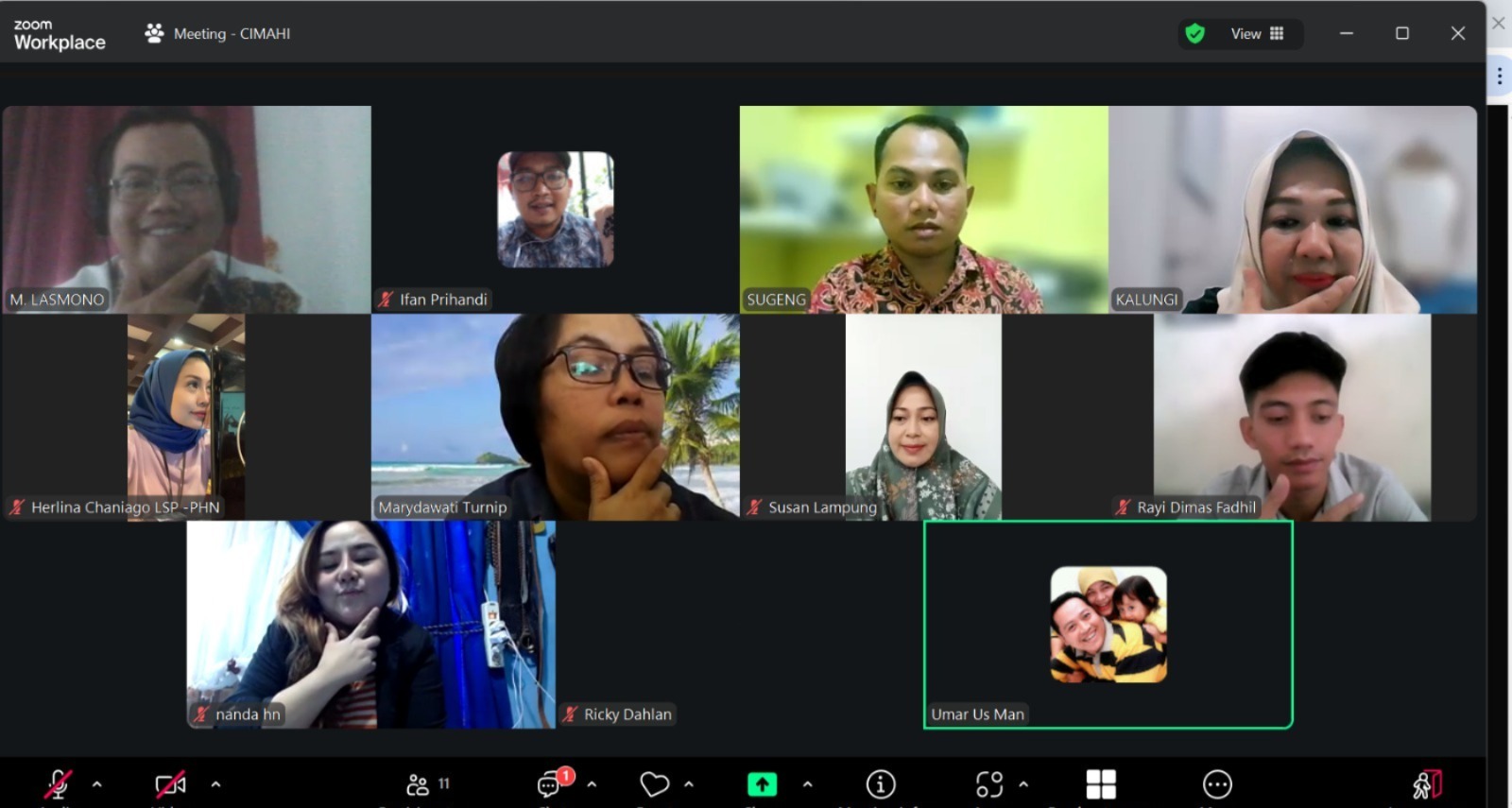Open audio options caret beside microphone
This screenshot has height=808, width=1512.
point(96,784)
